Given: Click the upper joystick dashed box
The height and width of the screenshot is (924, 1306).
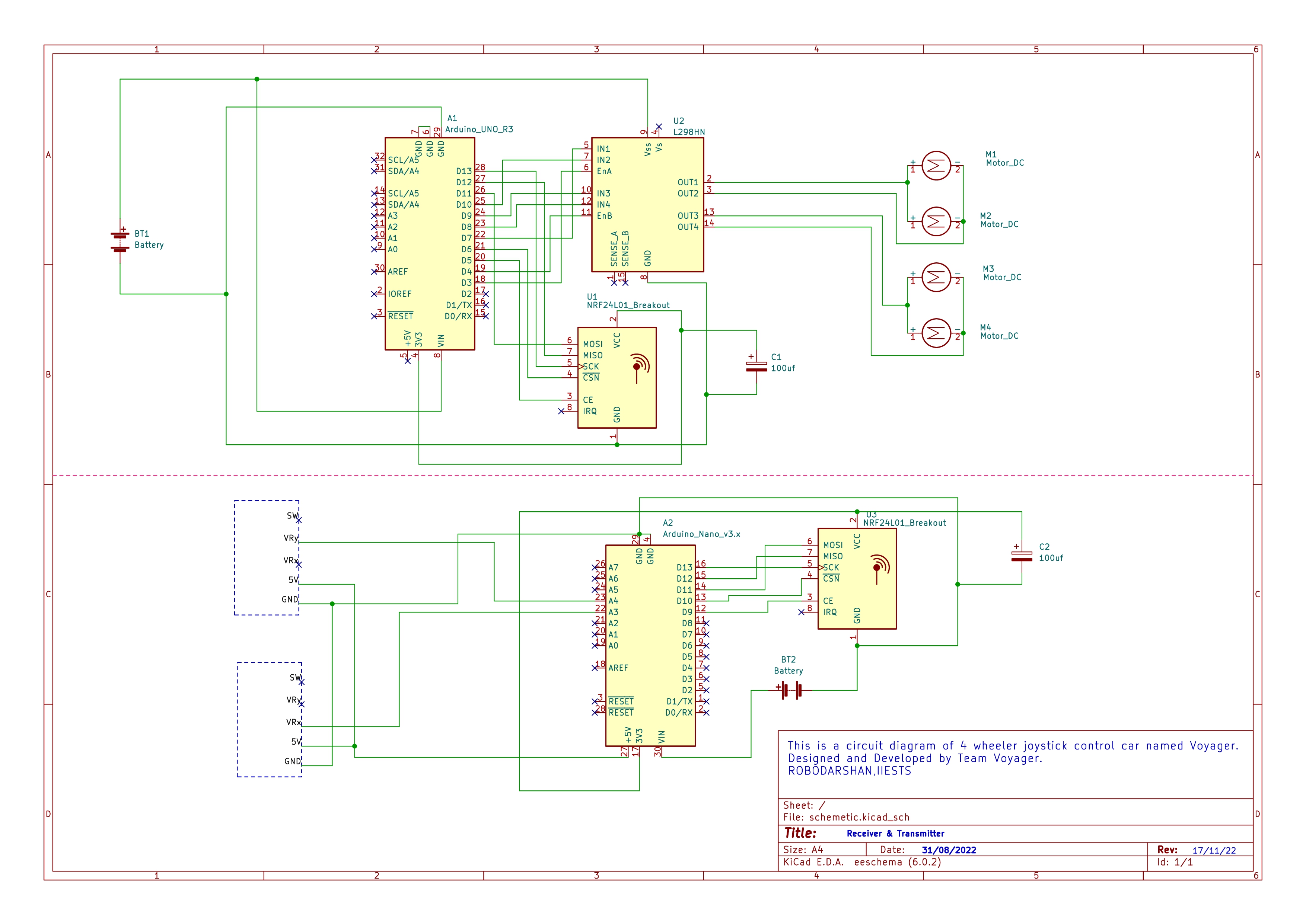Looking at the screenshot, I should pyautogui.click(x=266, y=557).
